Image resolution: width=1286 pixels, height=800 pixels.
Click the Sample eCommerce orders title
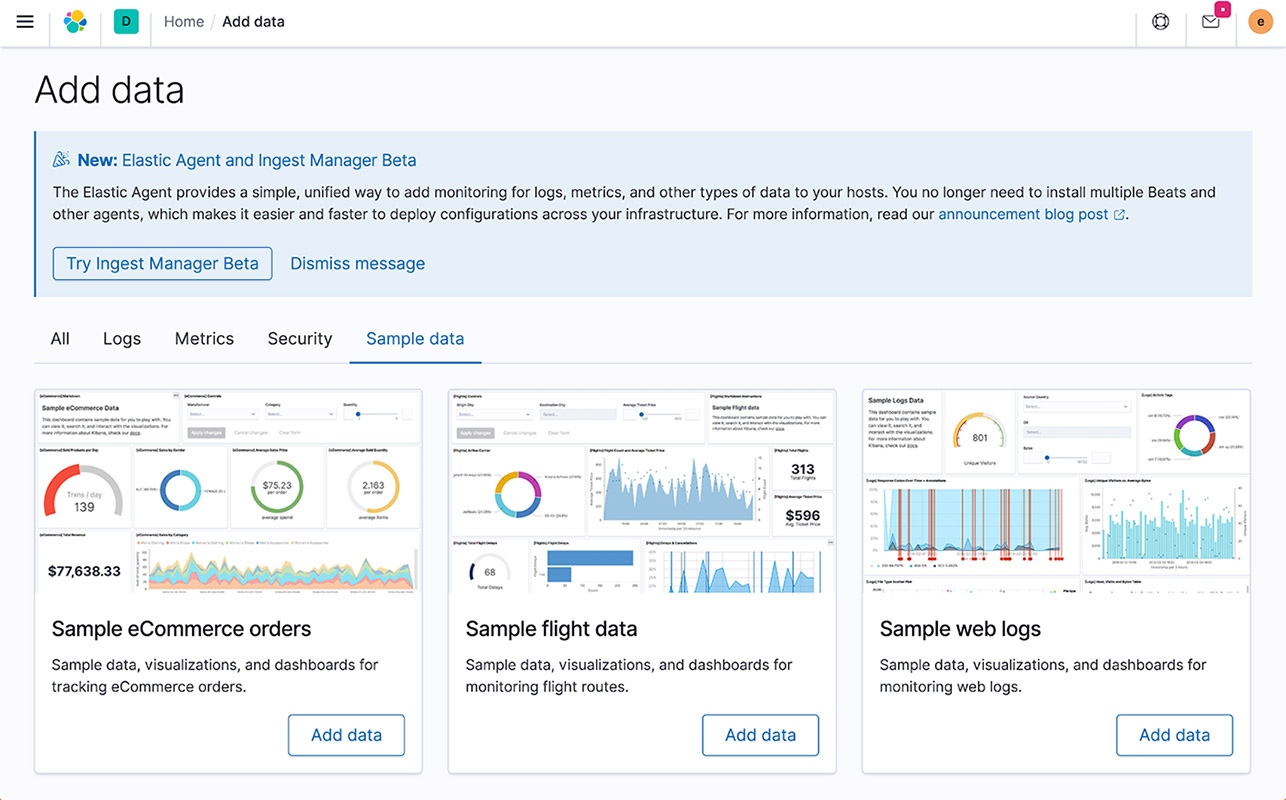181,629
